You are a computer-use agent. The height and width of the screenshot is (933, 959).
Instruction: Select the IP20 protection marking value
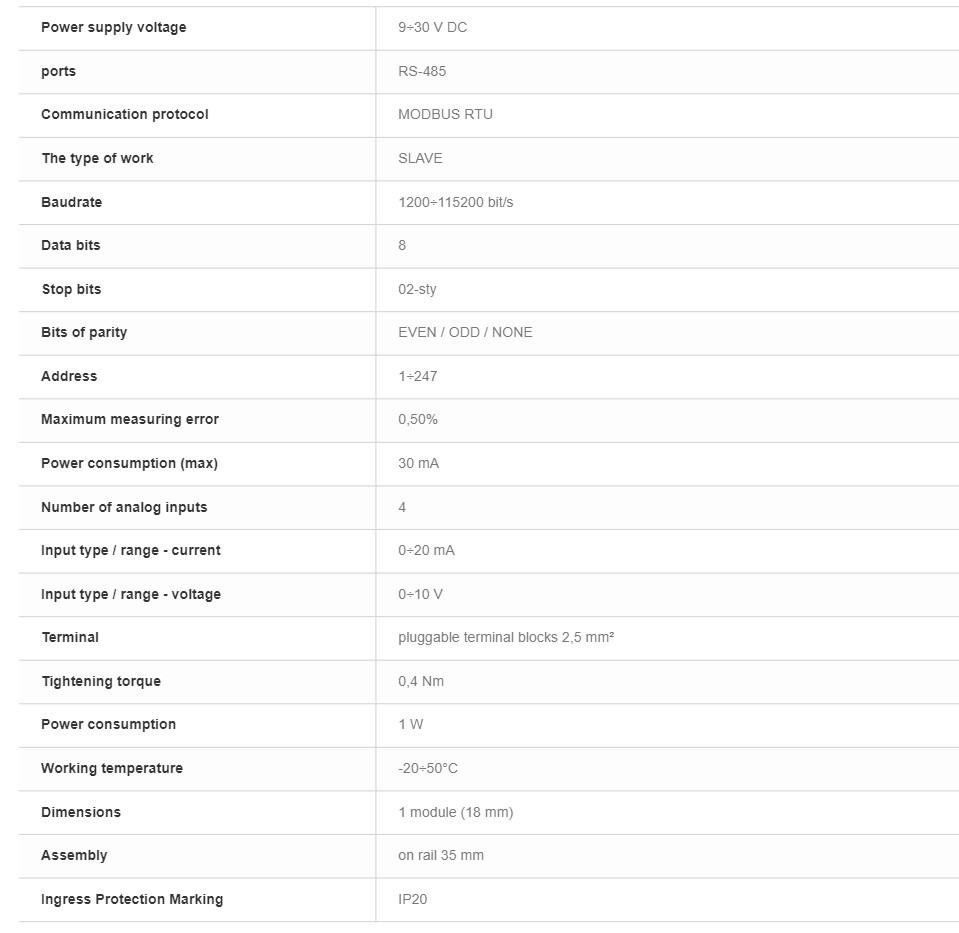412,899
